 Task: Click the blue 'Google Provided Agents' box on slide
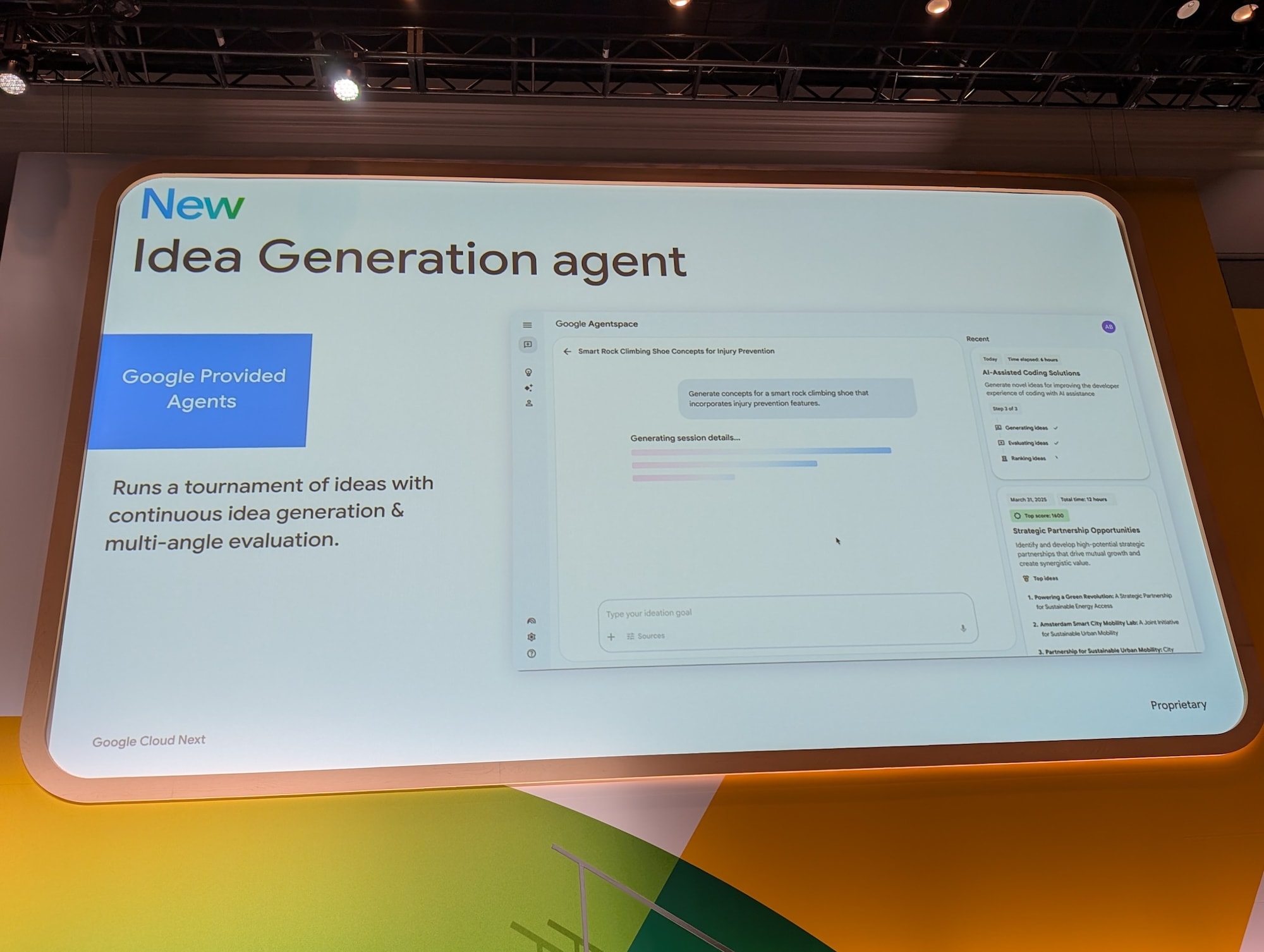point(200,390)
